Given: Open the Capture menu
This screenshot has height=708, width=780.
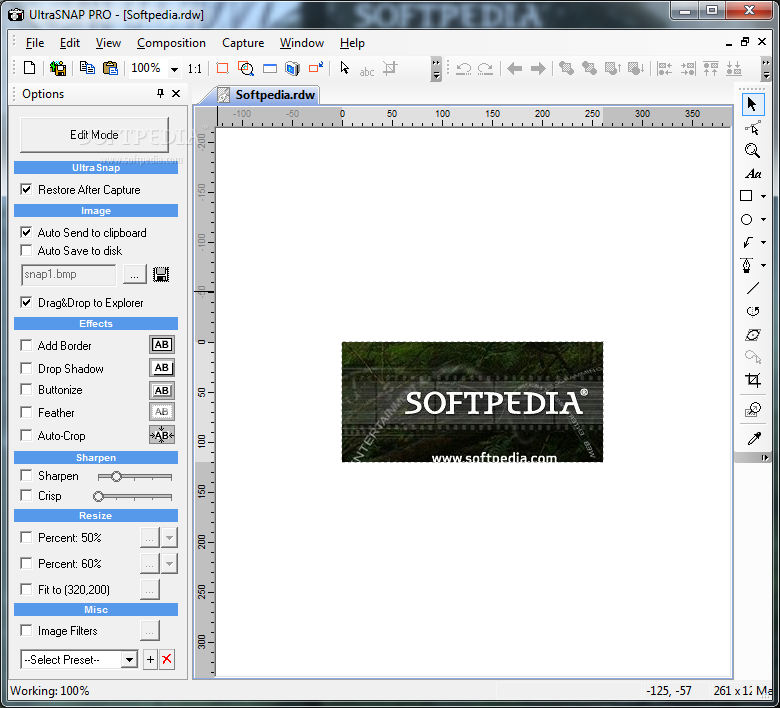Looking at the screenshot, I should (x=243, y=43).
